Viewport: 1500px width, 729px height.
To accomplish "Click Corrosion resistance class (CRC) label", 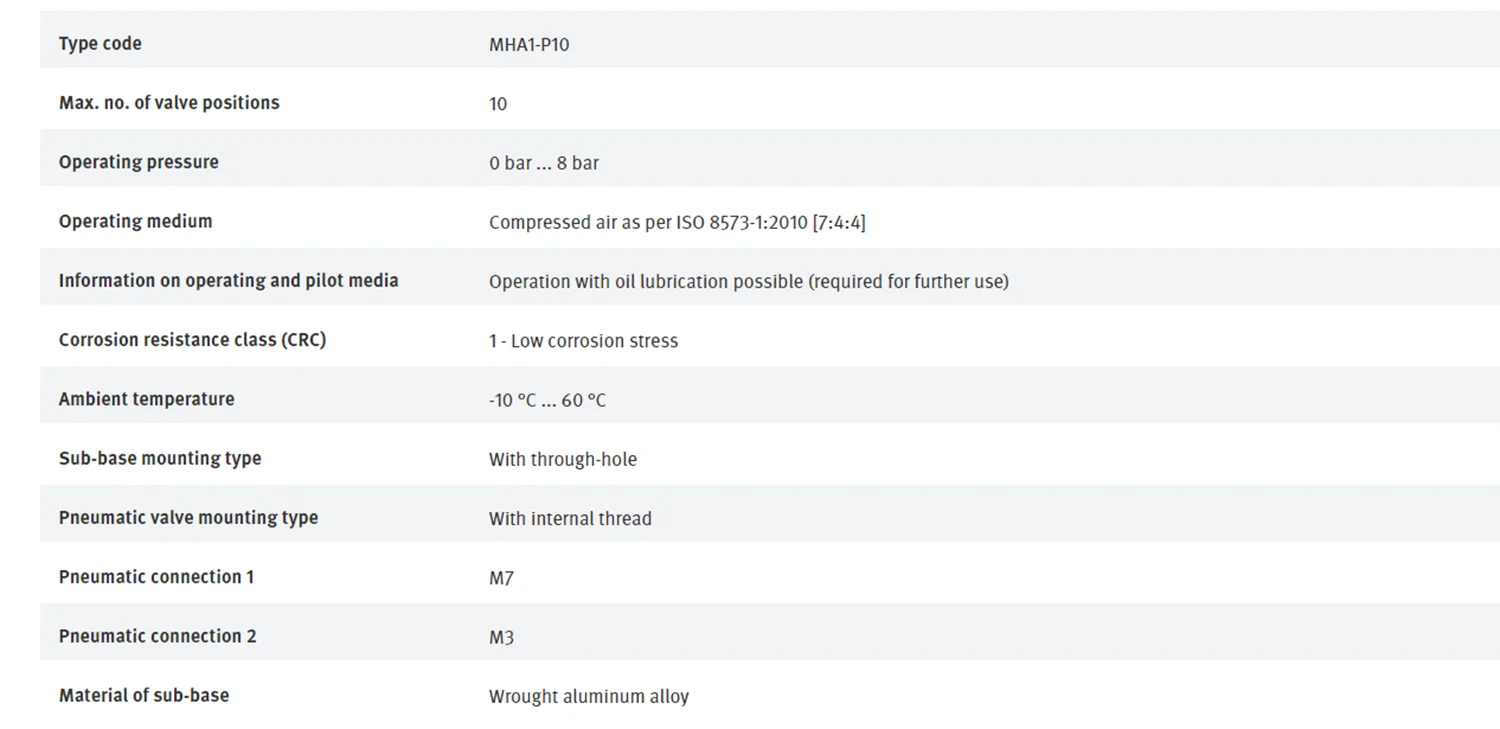I will [x=192, y=340].
